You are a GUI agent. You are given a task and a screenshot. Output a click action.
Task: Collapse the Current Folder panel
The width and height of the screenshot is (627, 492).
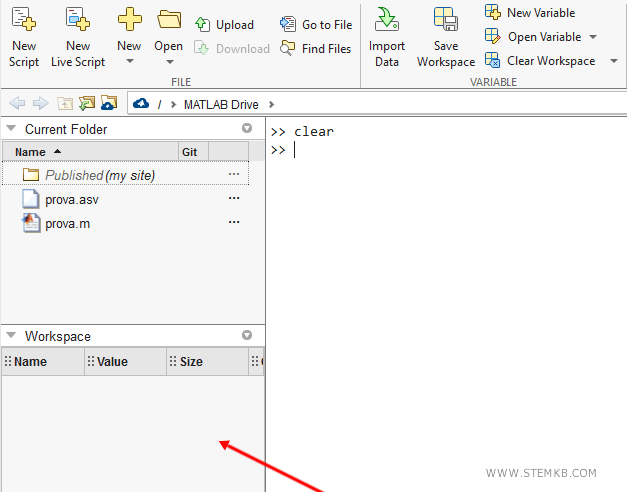[11, 129]
